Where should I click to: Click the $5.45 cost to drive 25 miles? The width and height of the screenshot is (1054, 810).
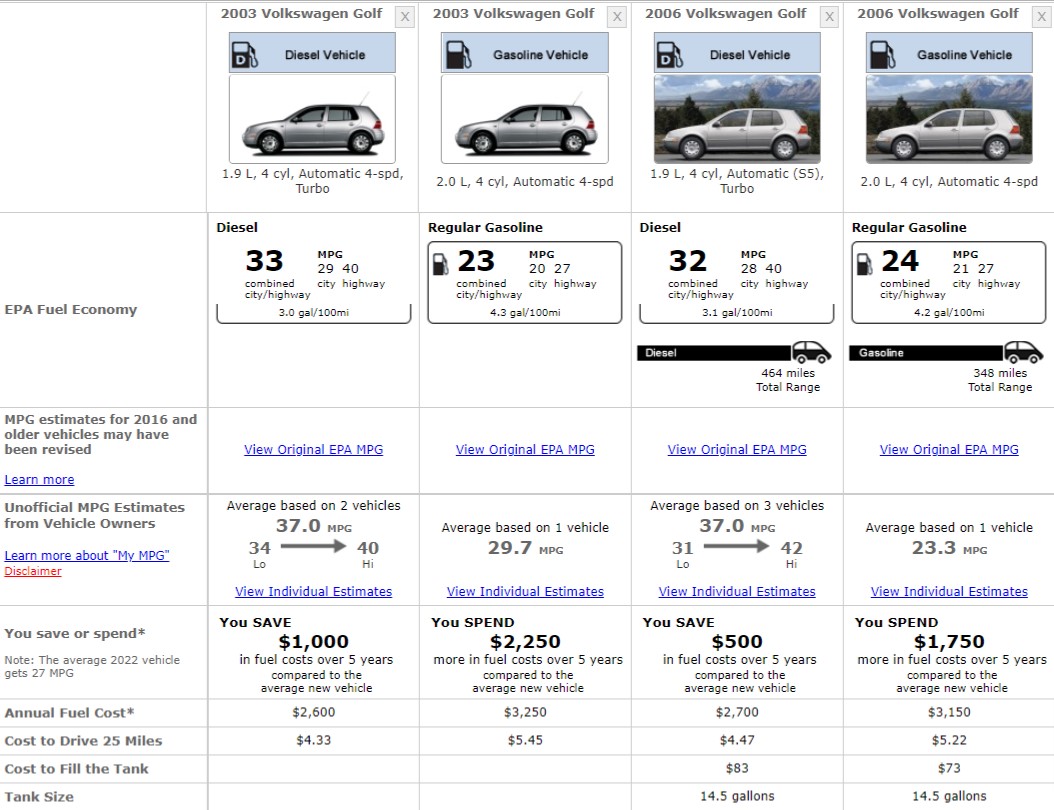[525, 740]
